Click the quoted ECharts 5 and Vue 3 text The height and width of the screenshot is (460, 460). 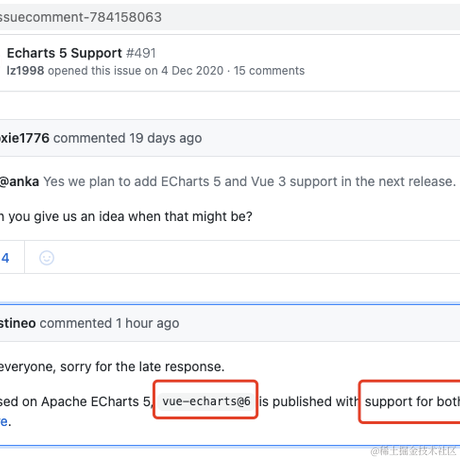click(249, 182)
